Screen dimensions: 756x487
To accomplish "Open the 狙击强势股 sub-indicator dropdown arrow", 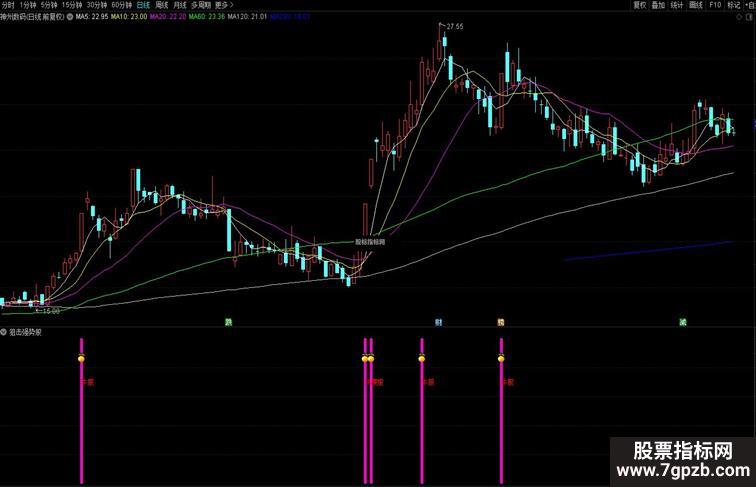I will coord(4,332).
